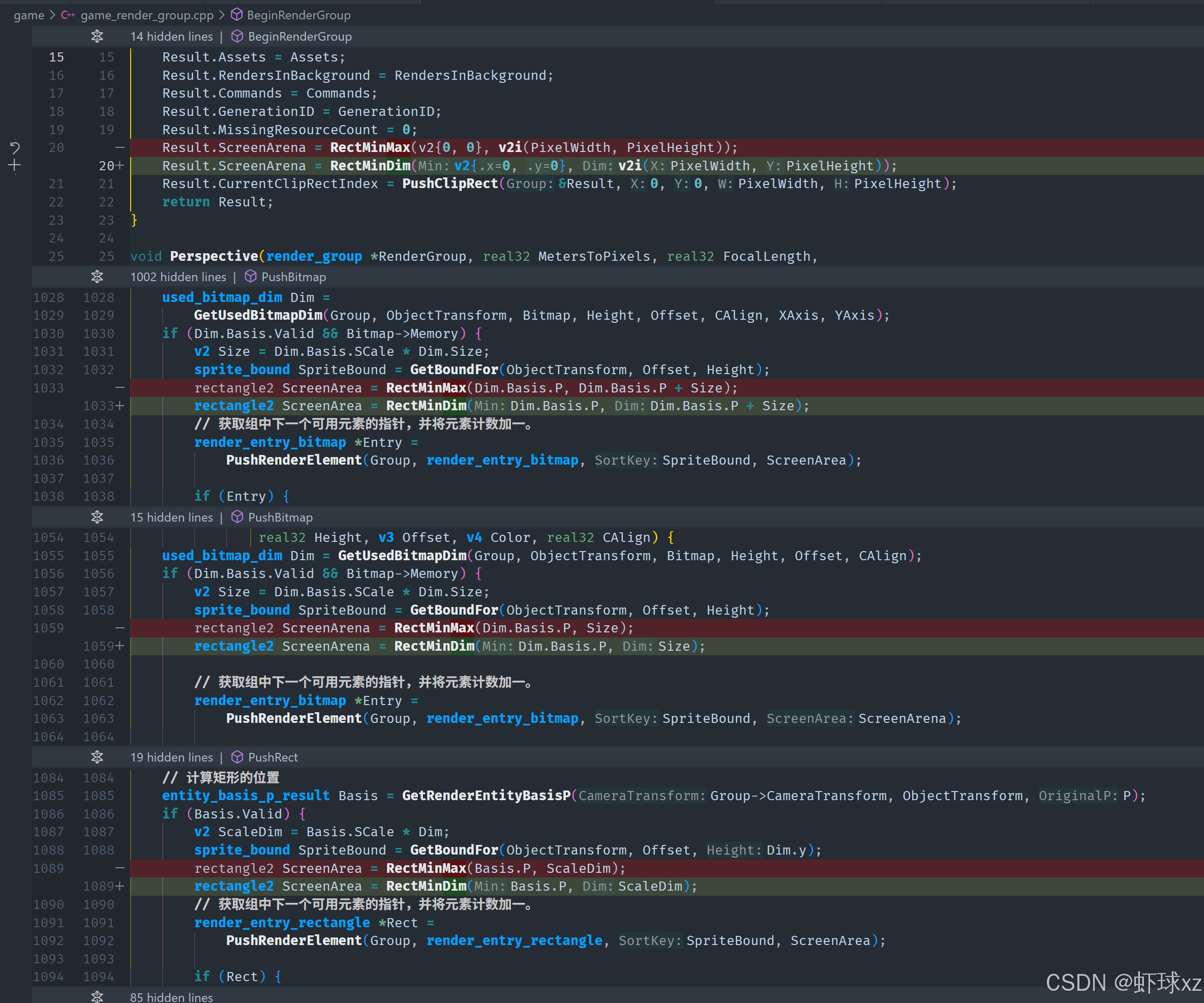Click the C++ file icon in breadcrumb
This screenshot has width=1204, height=1003.
68,15
